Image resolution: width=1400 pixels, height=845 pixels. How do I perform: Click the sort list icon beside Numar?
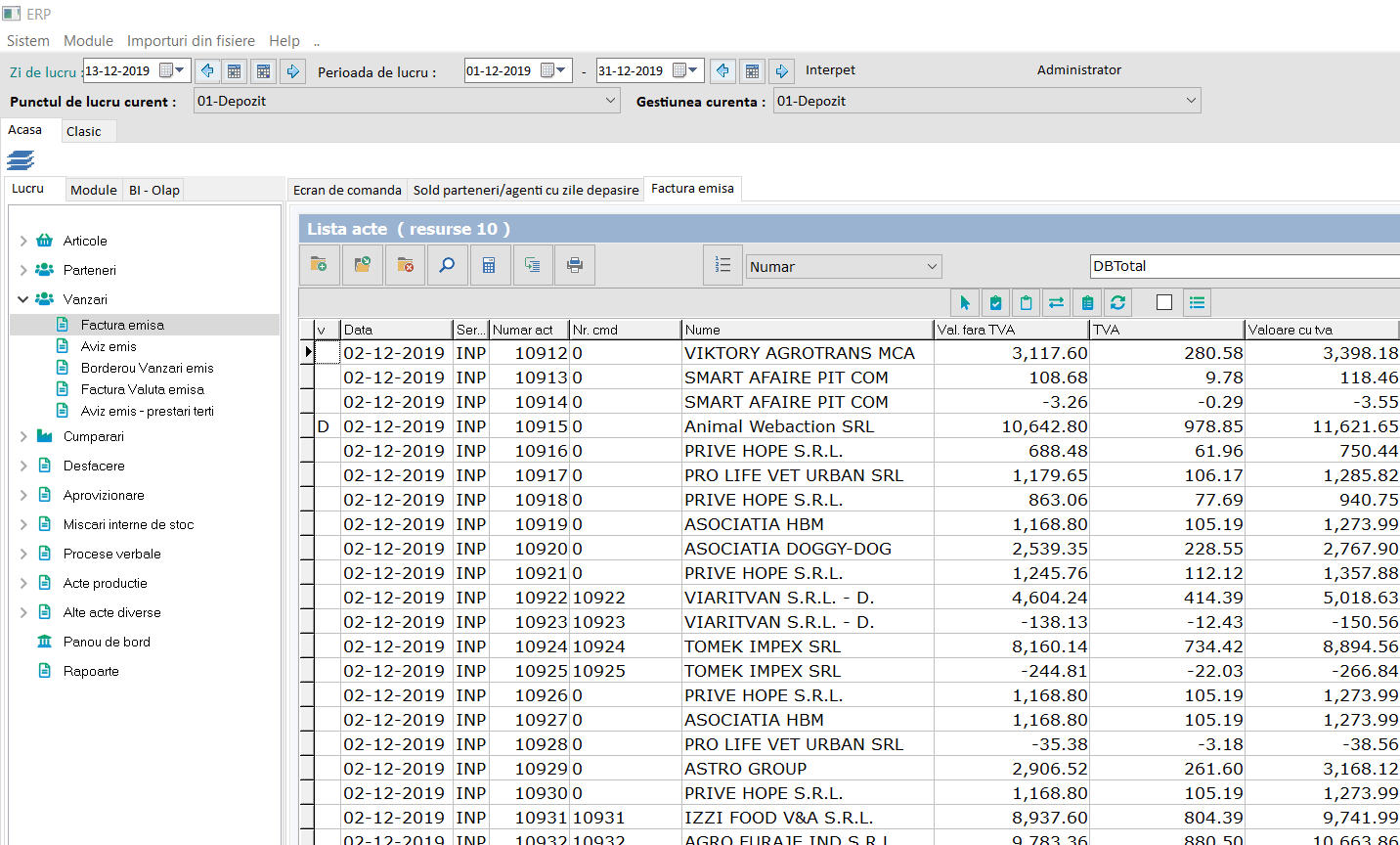(x=722, y=265)
